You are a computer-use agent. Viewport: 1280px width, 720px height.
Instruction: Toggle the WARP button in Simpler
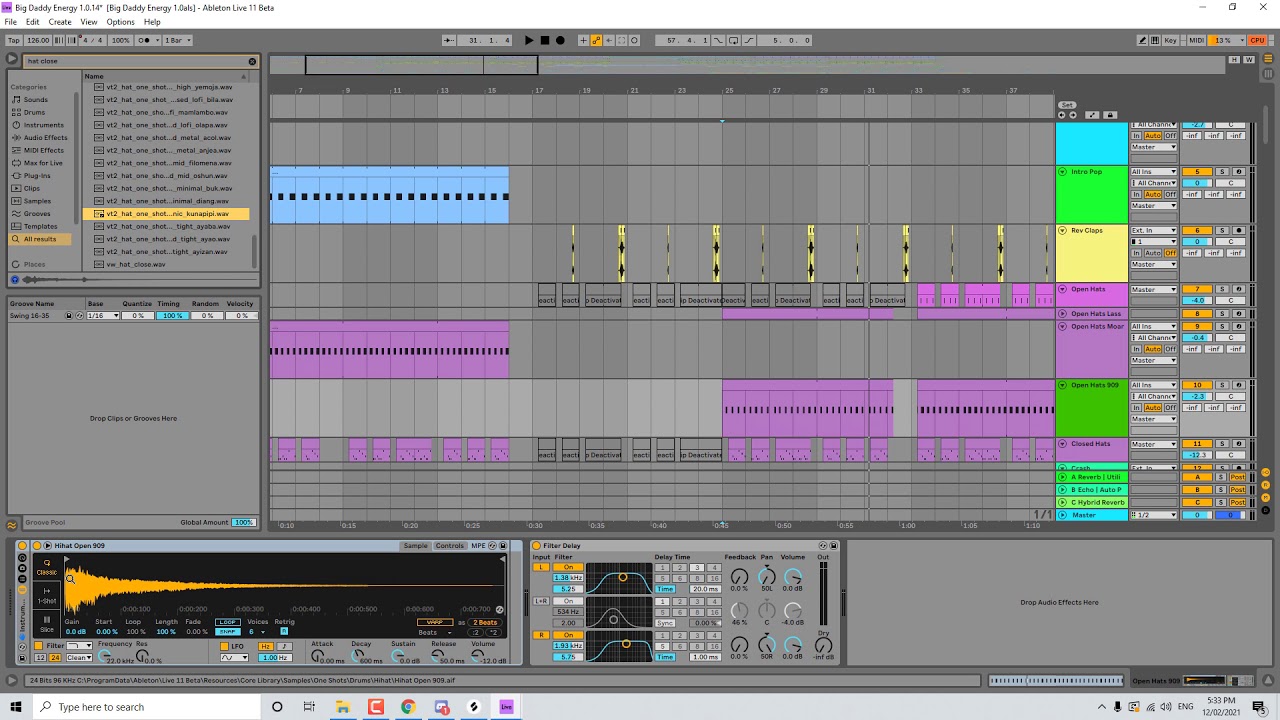435,622
